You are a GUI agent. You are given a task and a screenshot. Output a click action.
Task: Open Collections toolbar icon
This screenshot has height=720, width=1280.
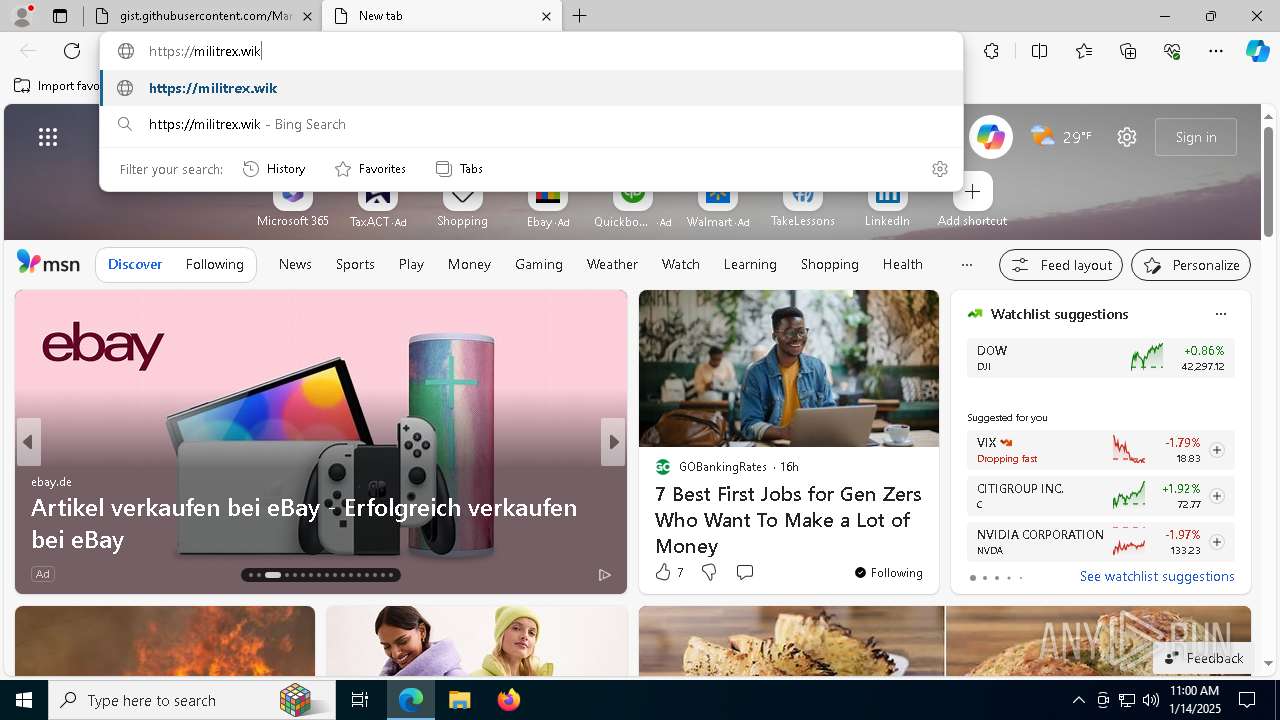[x=1128, y=51]
